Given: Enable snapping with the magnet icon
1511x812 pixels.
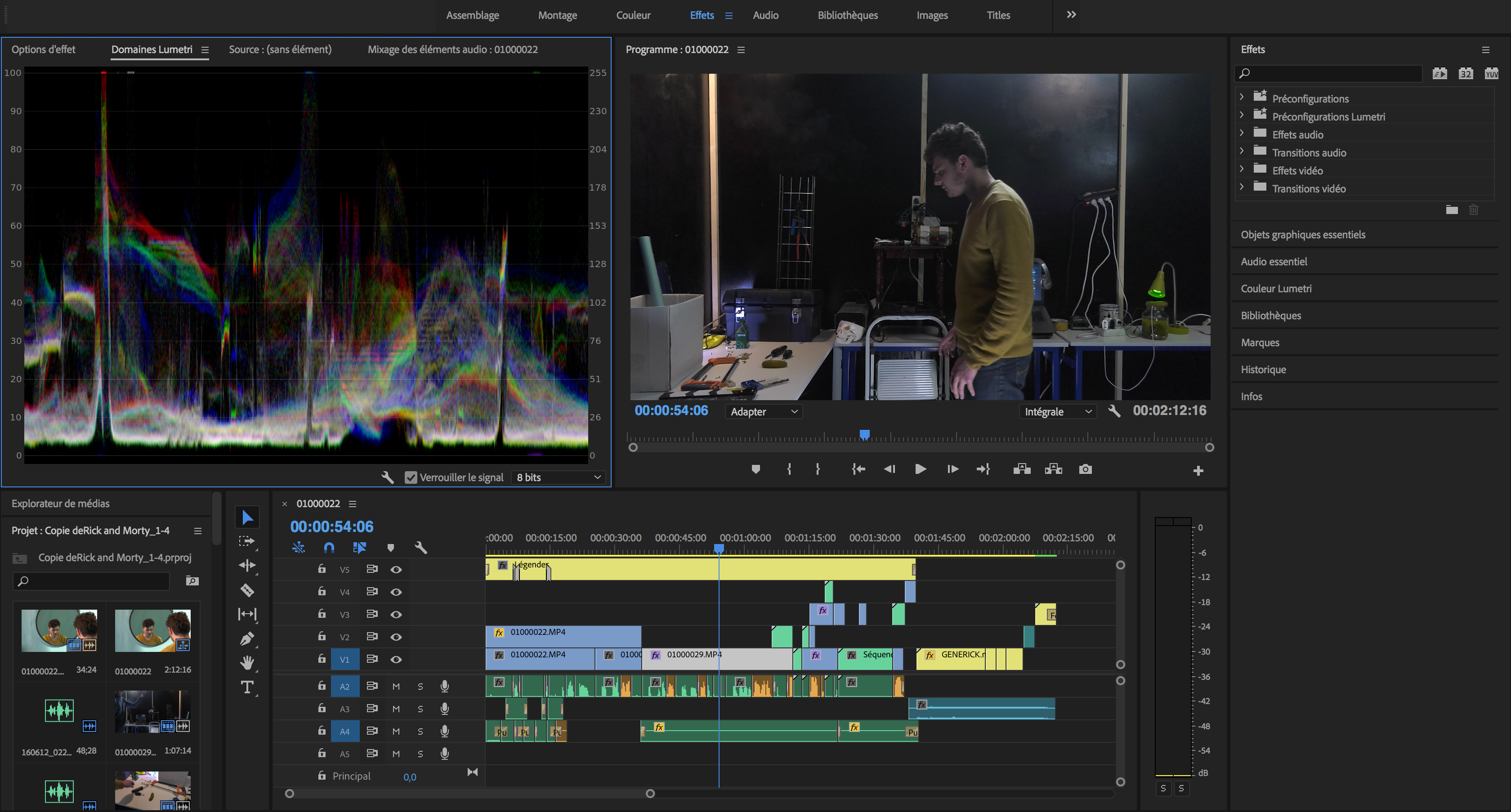Looking at the screenshot, I should tap(329, 548).
